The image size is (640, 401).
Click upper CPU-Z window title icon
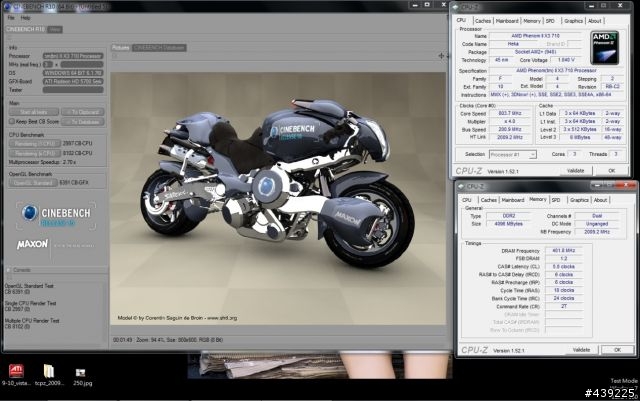456,7
